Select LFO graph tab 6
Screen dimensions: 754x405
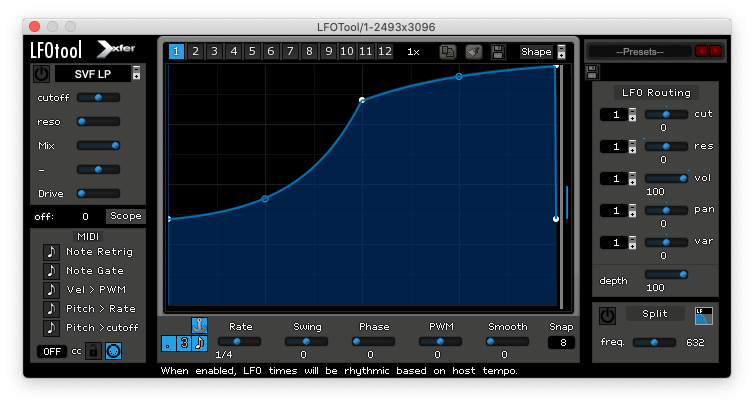coord(271,51)
